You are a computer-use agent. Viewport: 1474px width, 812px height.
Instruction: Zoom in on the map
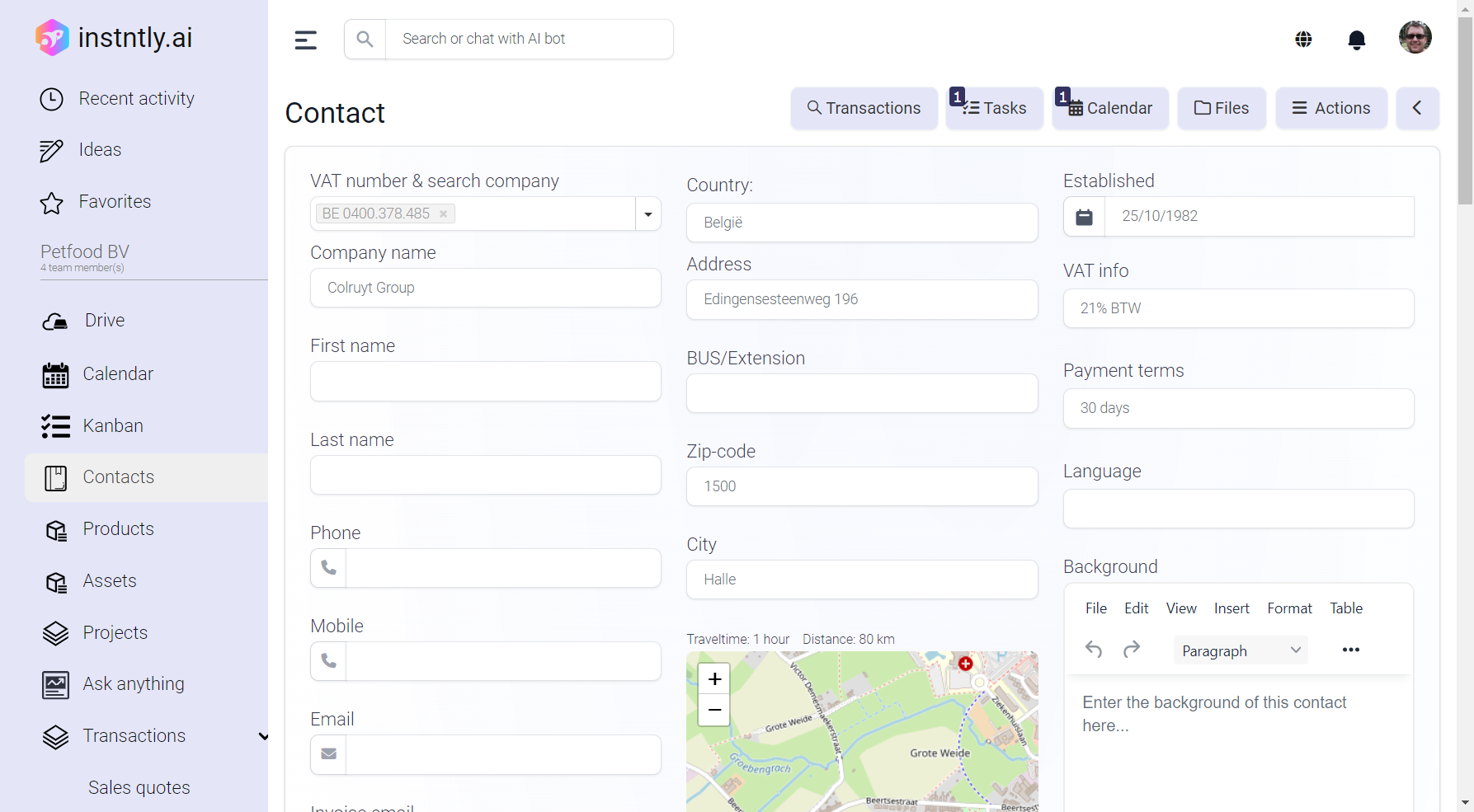714,679
